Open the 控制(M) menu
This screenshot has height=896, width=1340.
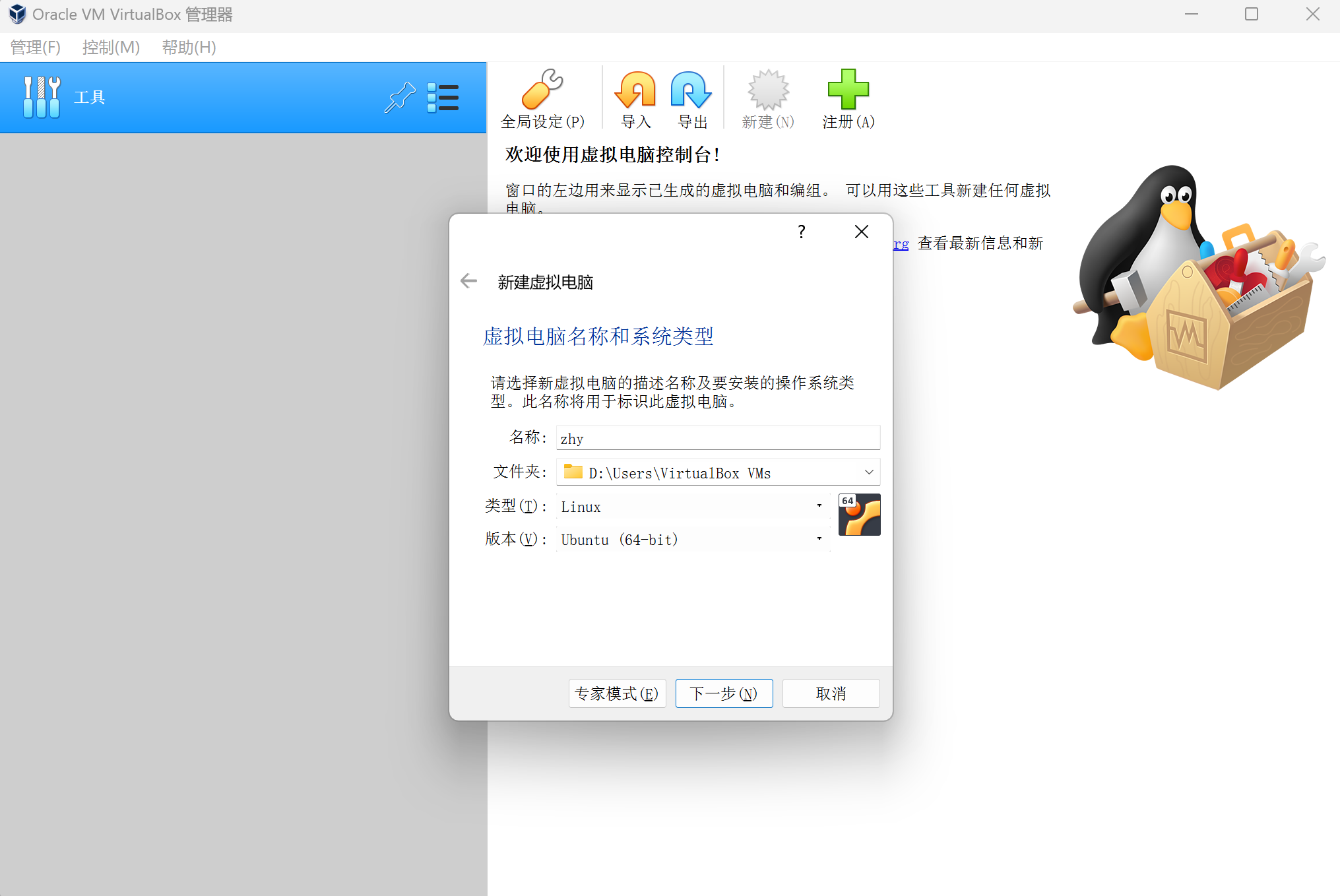point(112,48)
